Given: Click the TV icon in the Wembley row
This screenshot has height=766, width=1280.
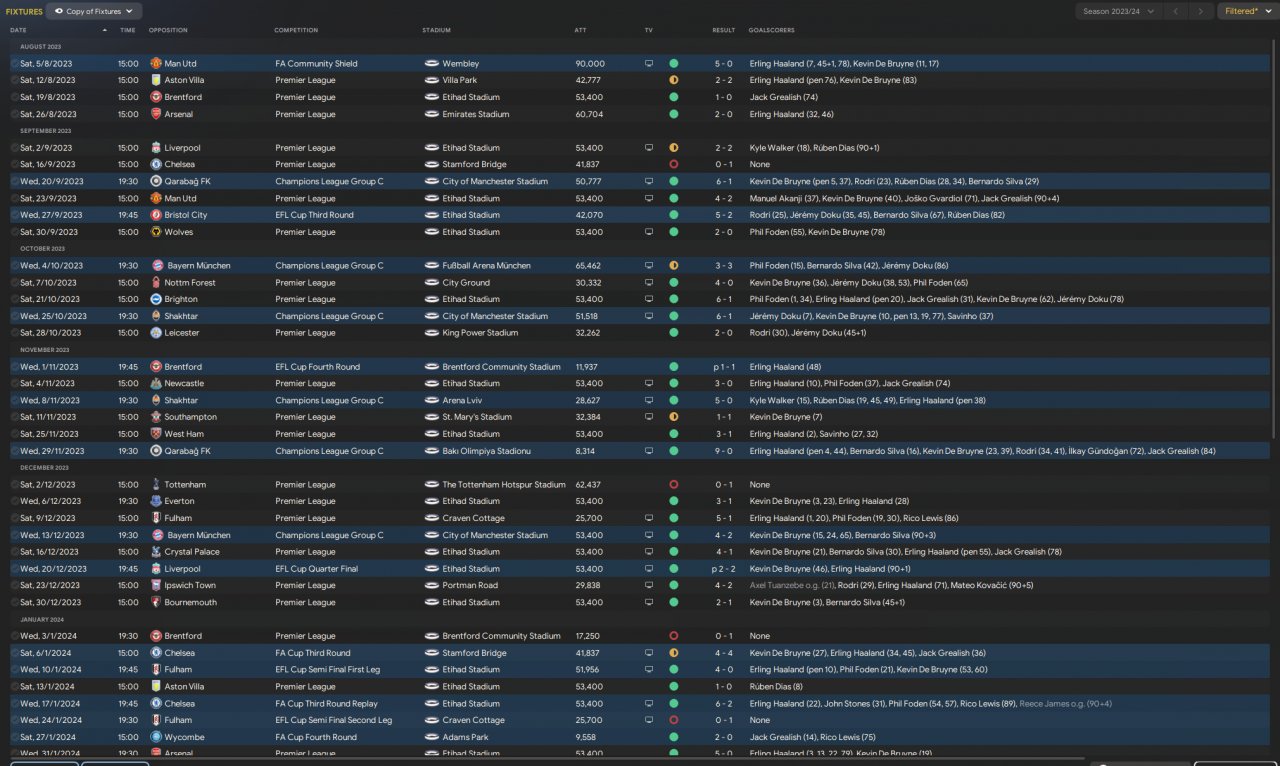Looking at the screenshot, I should (x=649, y=63).
